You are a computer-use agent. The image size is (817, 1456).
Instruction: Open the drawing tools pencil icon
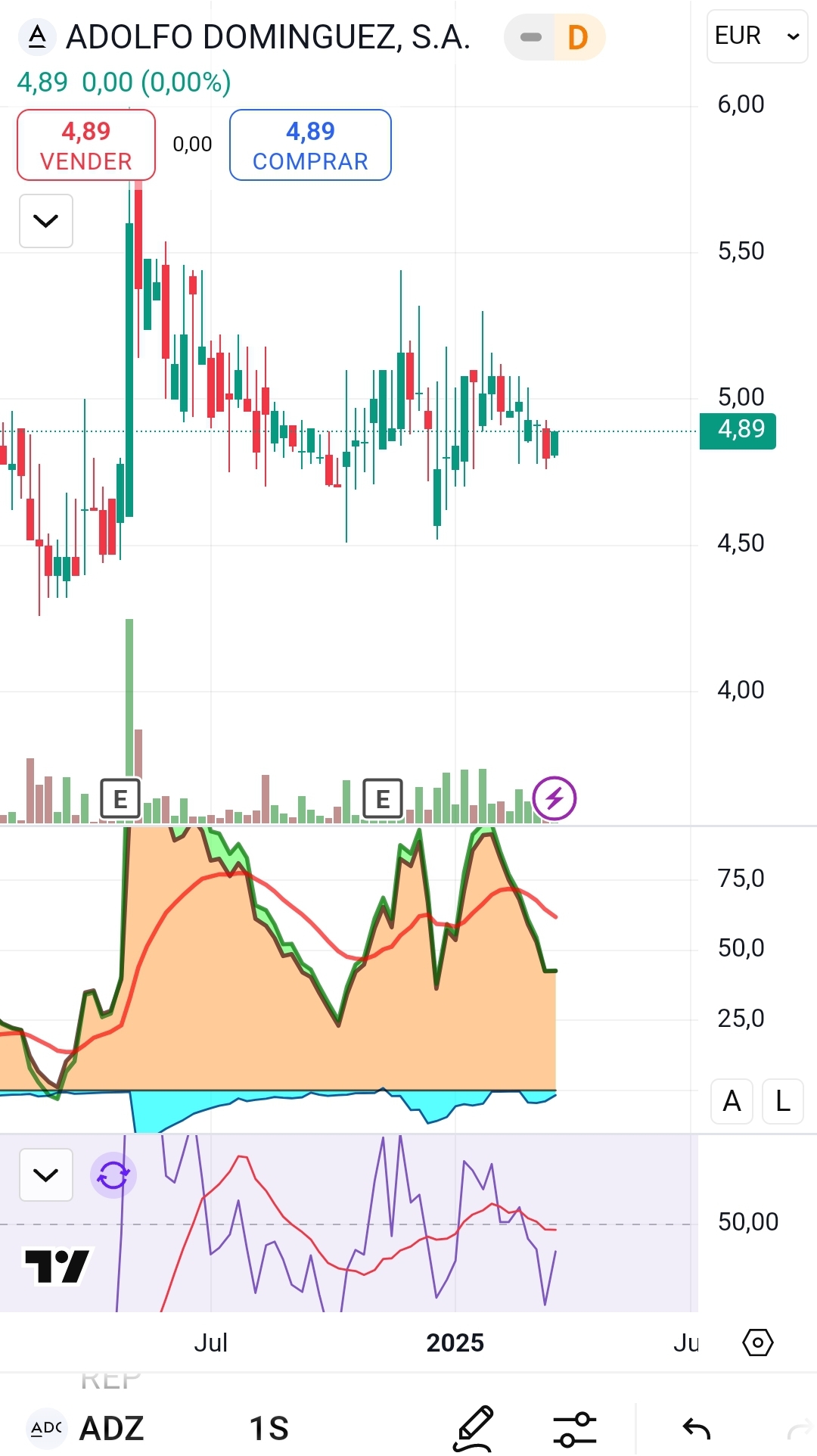(474, 1429)
